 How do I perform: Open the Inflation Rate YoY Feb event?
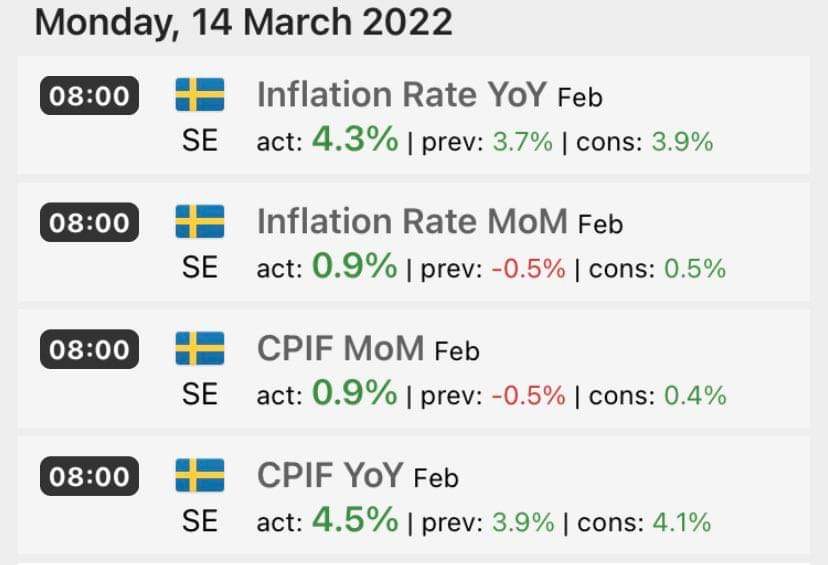(429, 95)
